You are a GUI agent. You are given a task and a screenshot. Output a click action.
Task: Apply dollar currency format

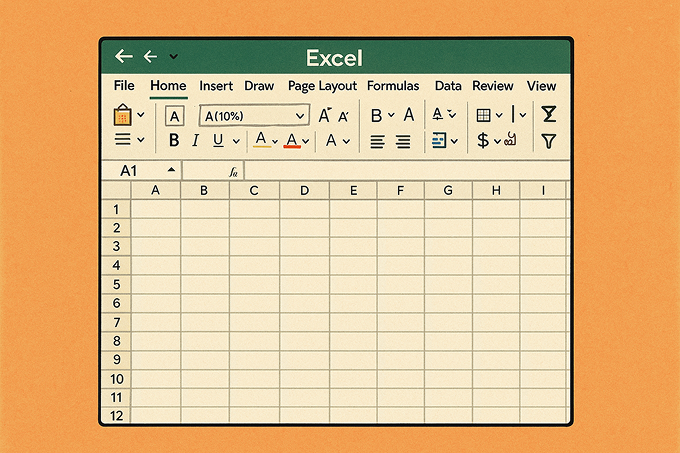click(483, 140)
